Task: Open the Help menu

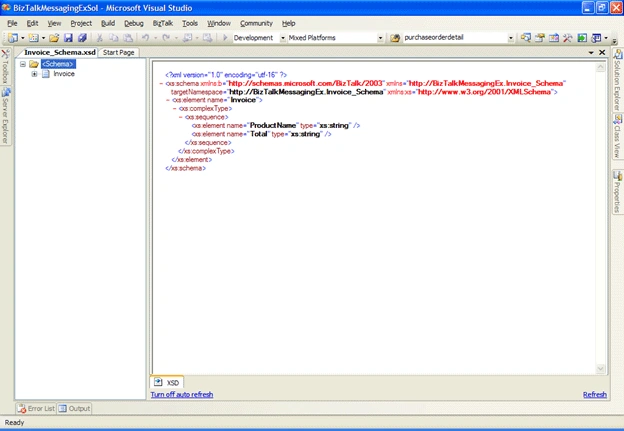Action: [x=289, y=23]
